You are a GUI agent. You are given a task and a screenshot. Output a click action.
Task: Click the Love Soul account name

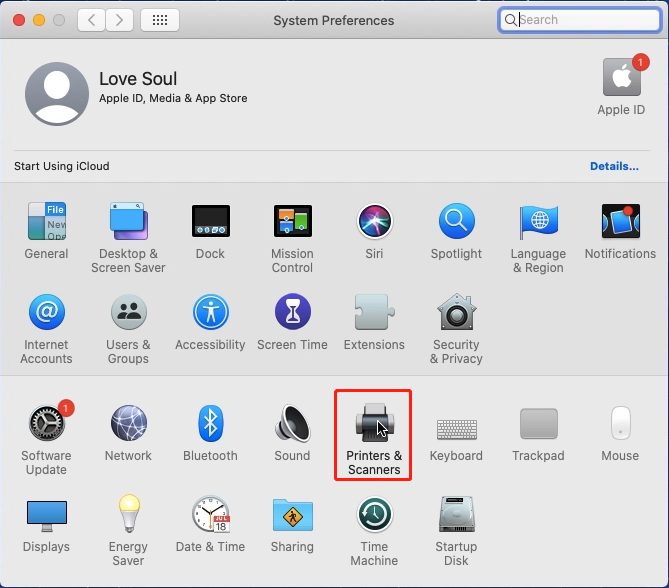[x=138, y=79]
